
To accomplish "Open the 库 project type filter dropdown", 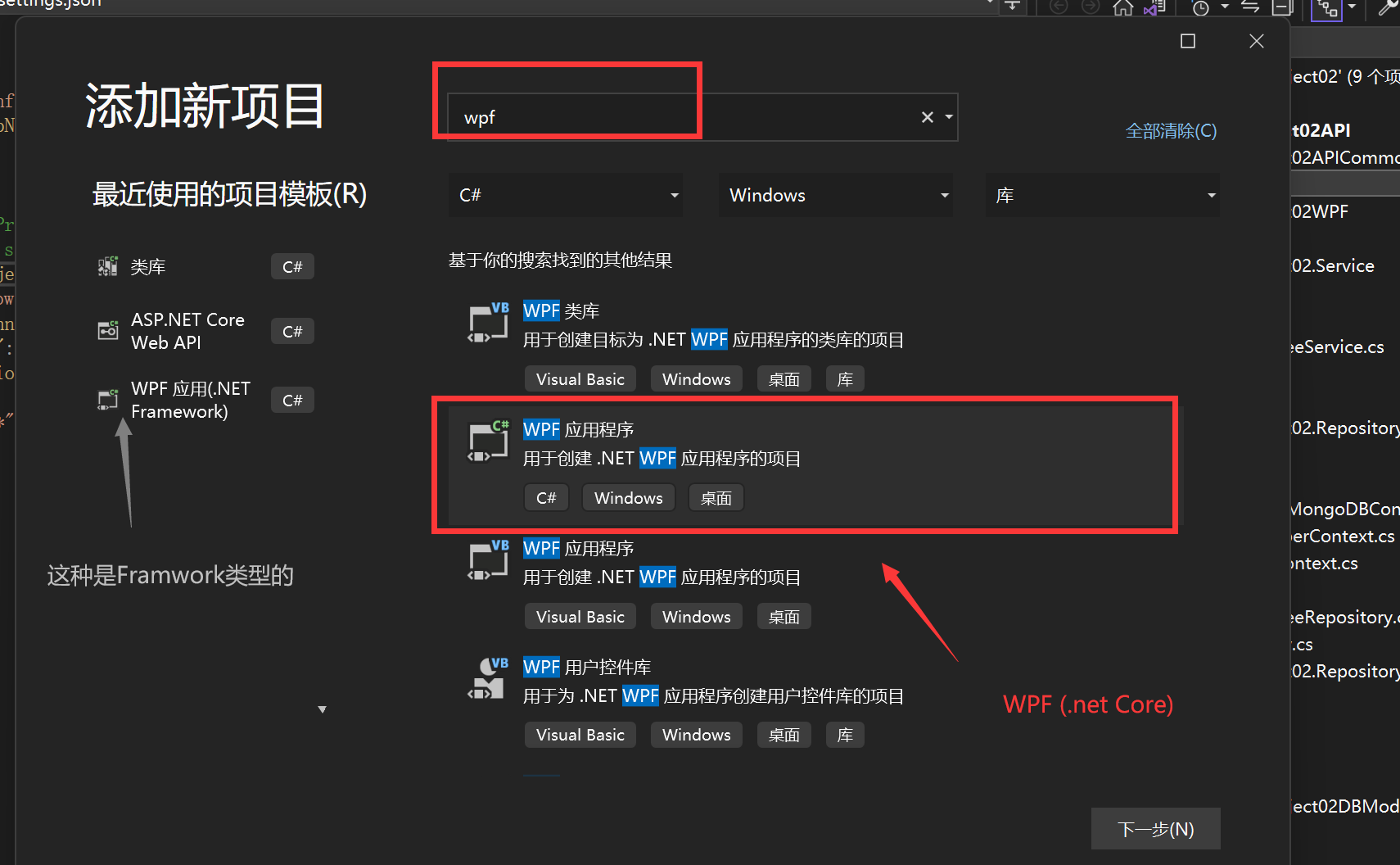I will [1102, 195].
